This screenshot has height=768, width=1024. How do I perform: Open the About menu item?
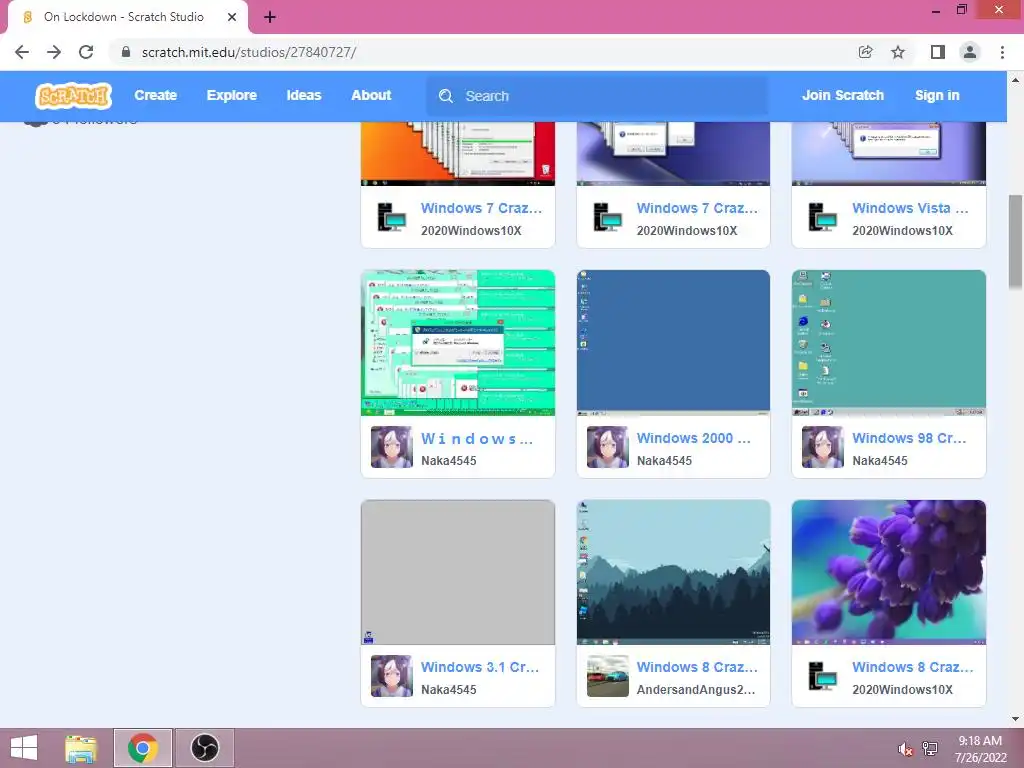(x=371, y=95)
